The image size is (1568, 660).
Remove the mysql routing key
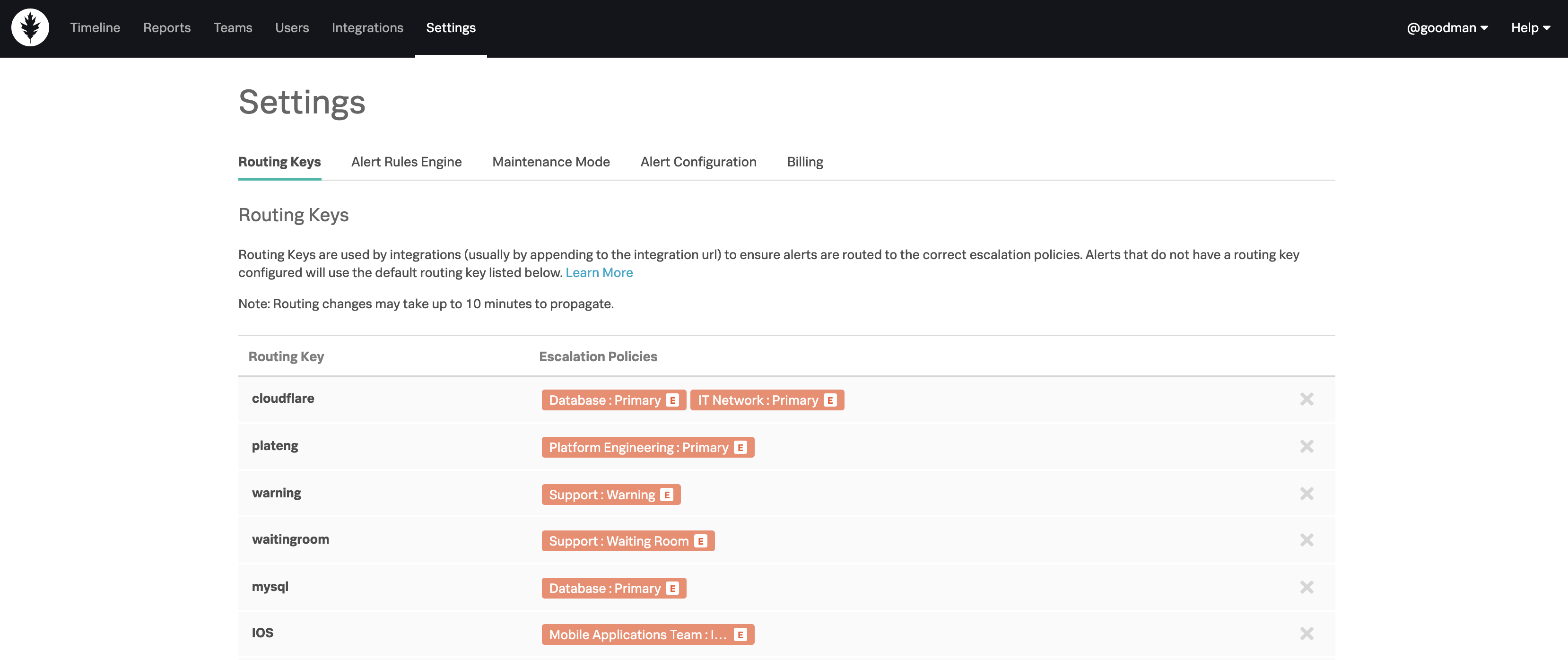coord(1306,587)
